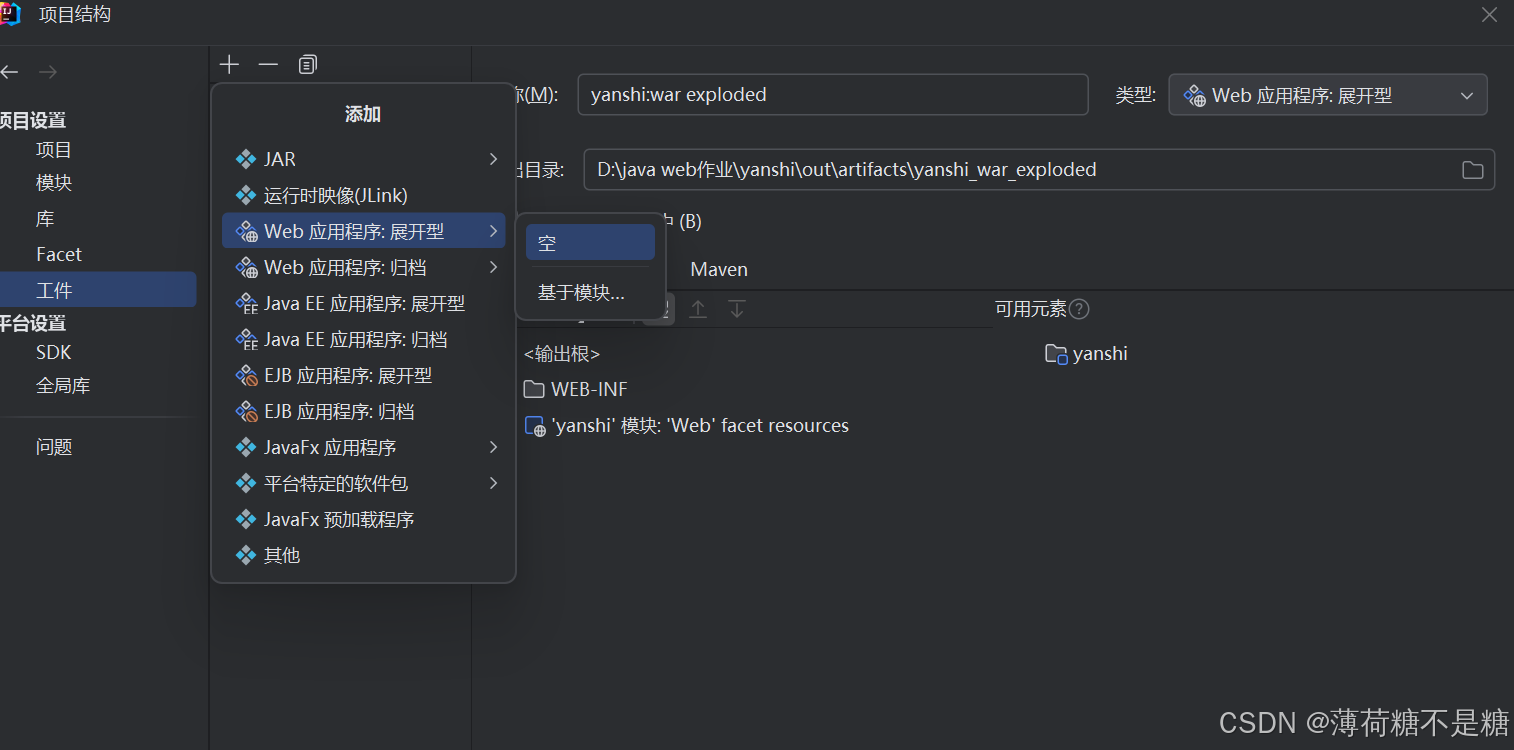Select 空 in the submenu
This screenshot has height=750, width=1514.
pyautogui.click(x=590, y=243)
